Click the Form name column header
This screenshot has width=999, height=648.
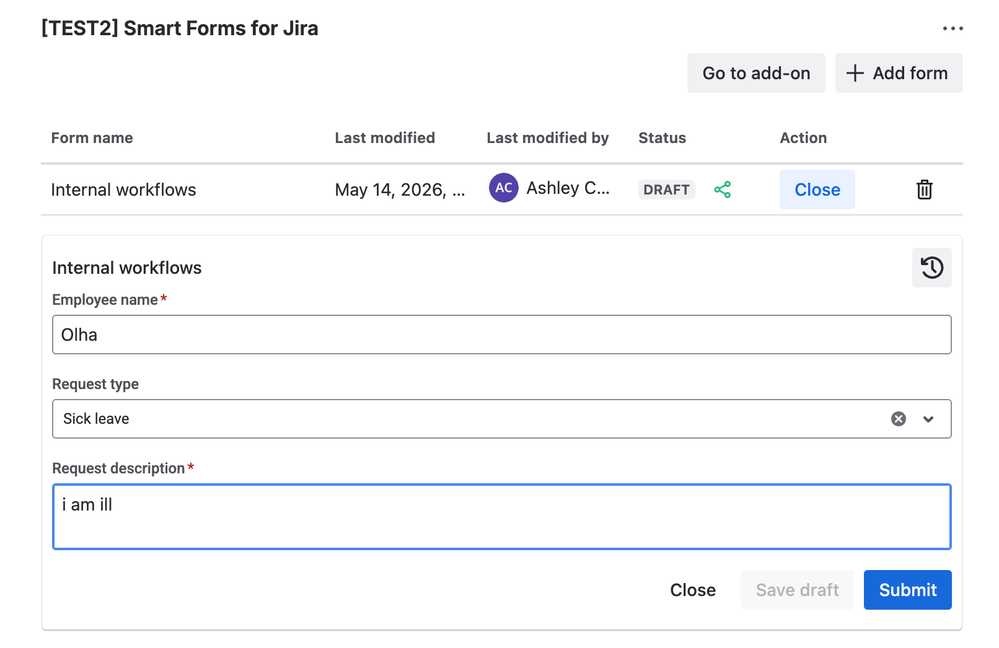[x=92, y=138]
